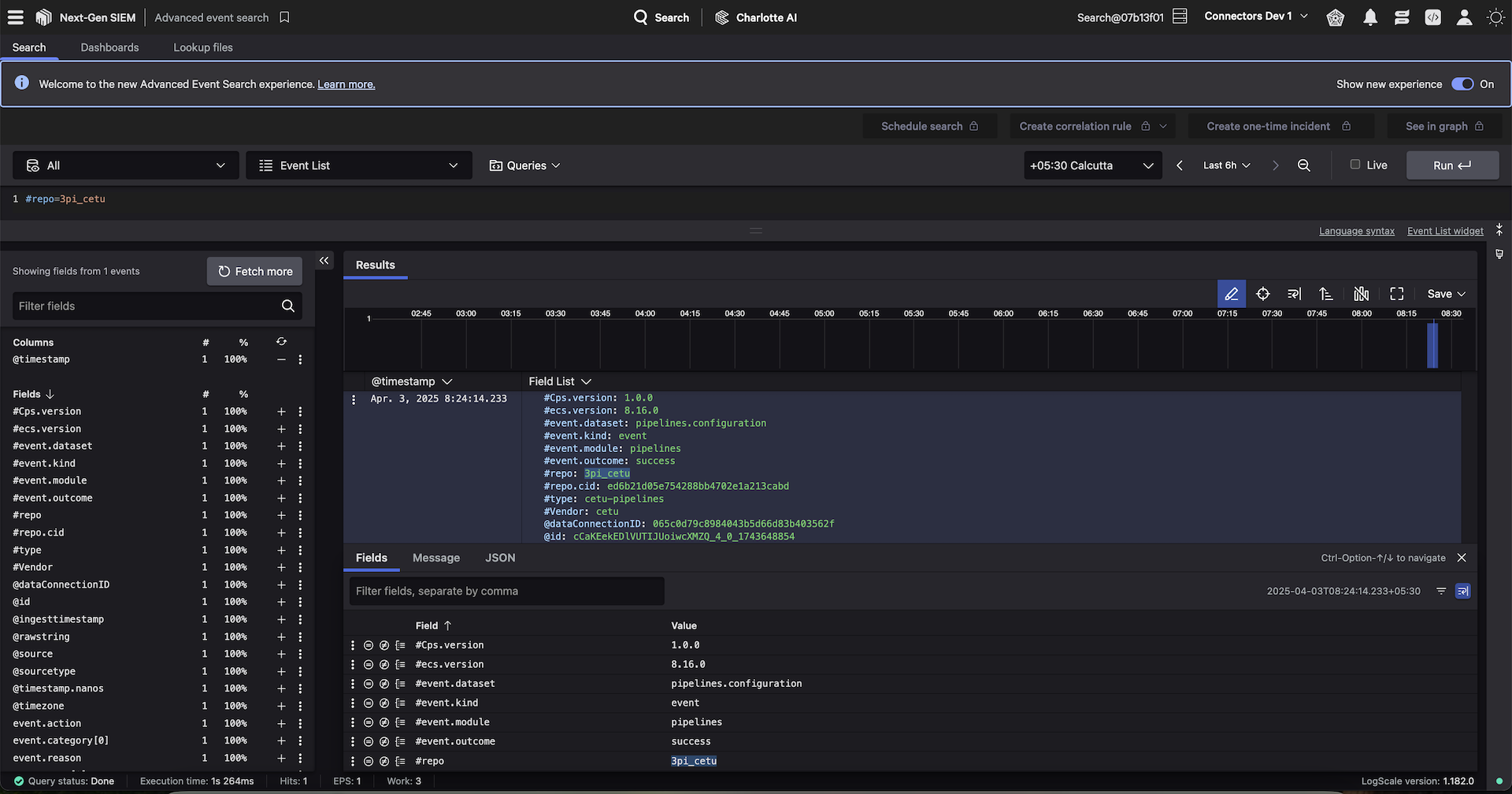This screenshot has height=794, width=1512.
Task: Hide the histogram chart with crossed bars icon
Action: 1361,294
